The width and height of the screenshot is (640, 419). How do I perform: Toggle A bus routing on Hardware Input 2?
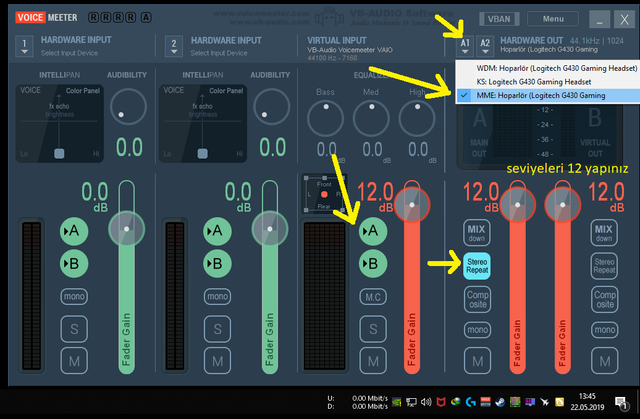click(217, 231)
